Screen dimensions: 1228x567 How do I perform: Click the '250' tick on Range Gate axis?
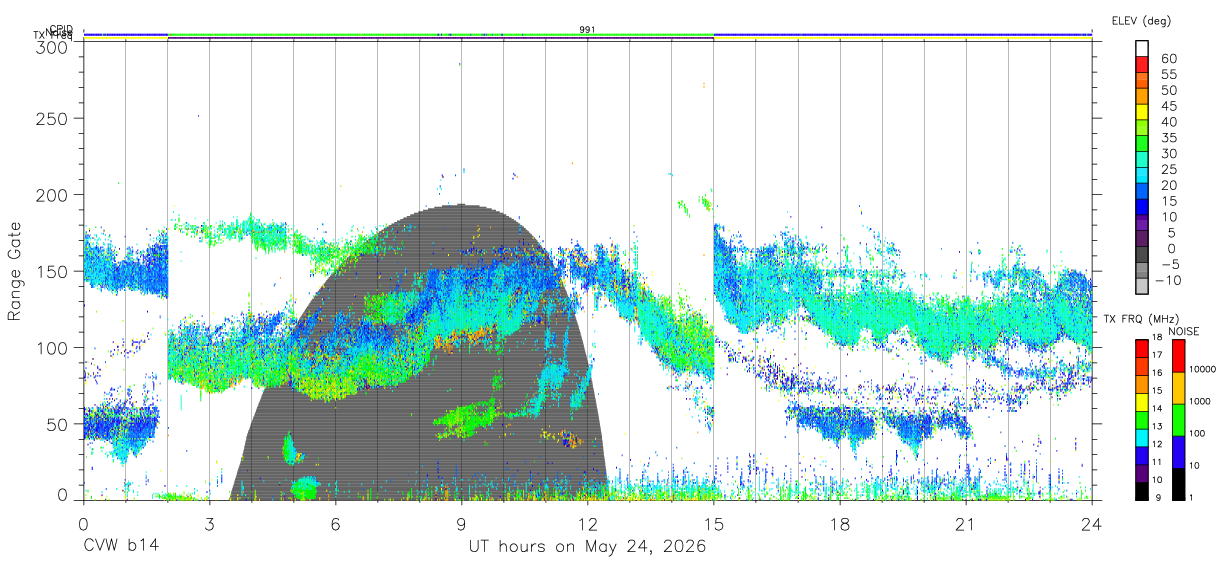[52, 118]
